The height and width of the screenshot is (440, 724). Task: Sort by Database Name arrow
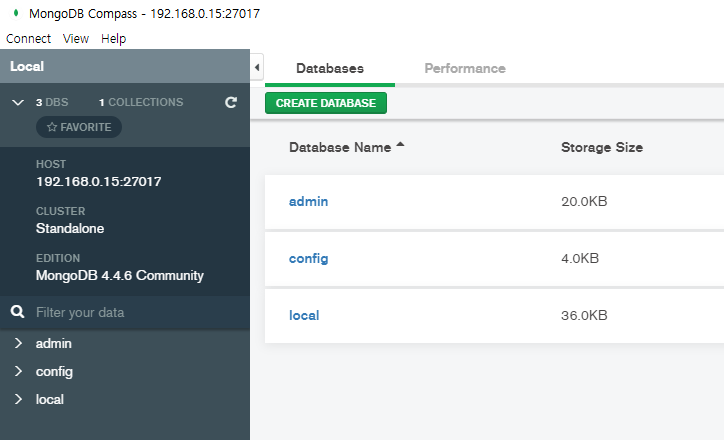[x=400, y=145]
